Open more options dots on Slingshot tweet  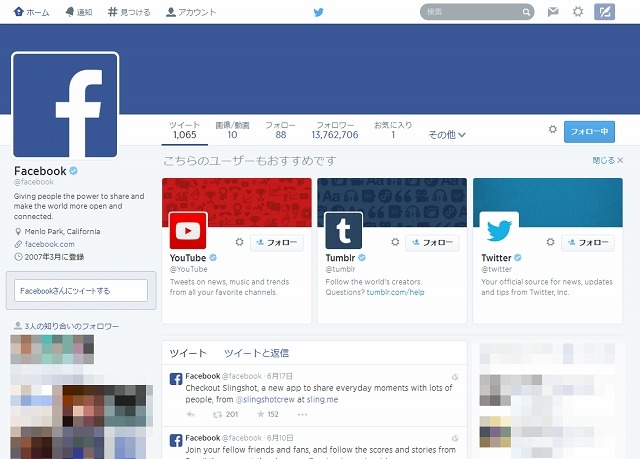[x=302, y=415]
